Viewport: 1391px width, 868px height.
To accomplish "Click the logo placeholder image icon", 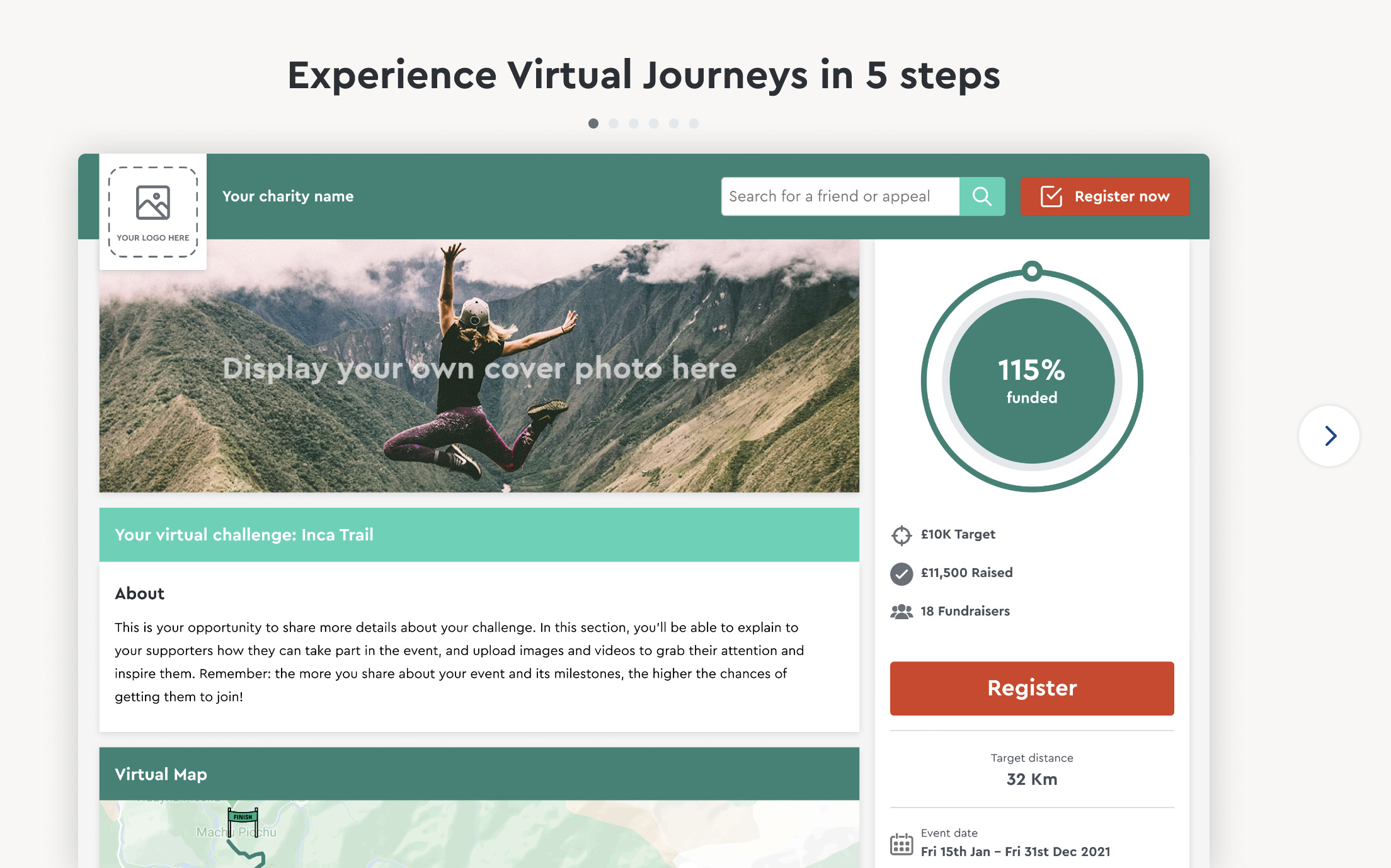I will (153, 202).
